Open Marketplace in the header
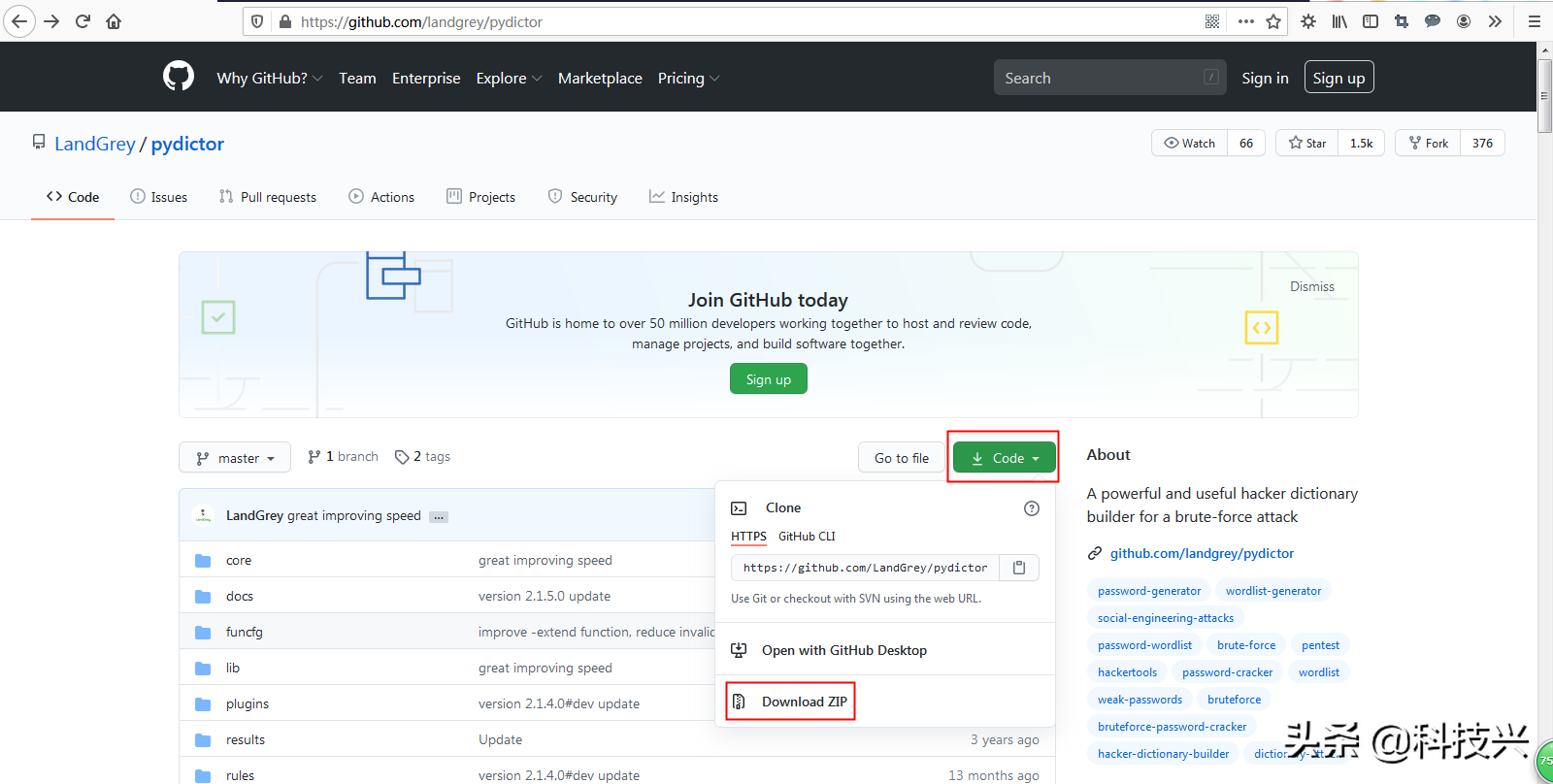Screen dimensions: 1553x784 click(x=600, y=79)
